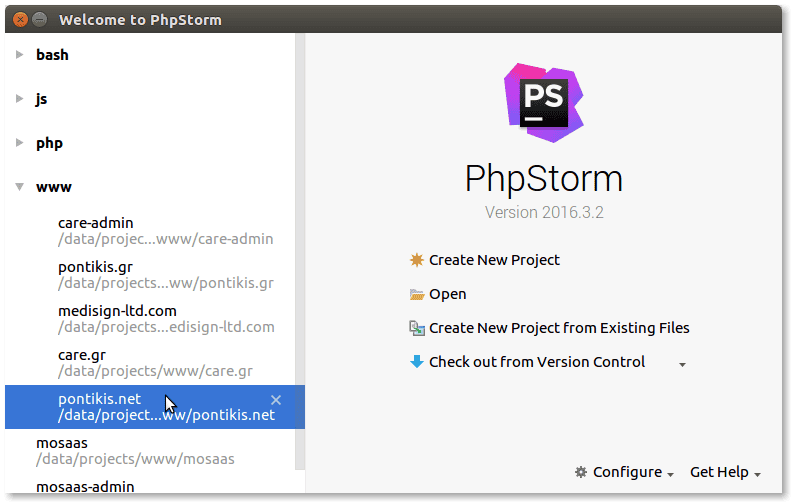
Task: Click the Create from Existing Files icon
Action: 417,328
